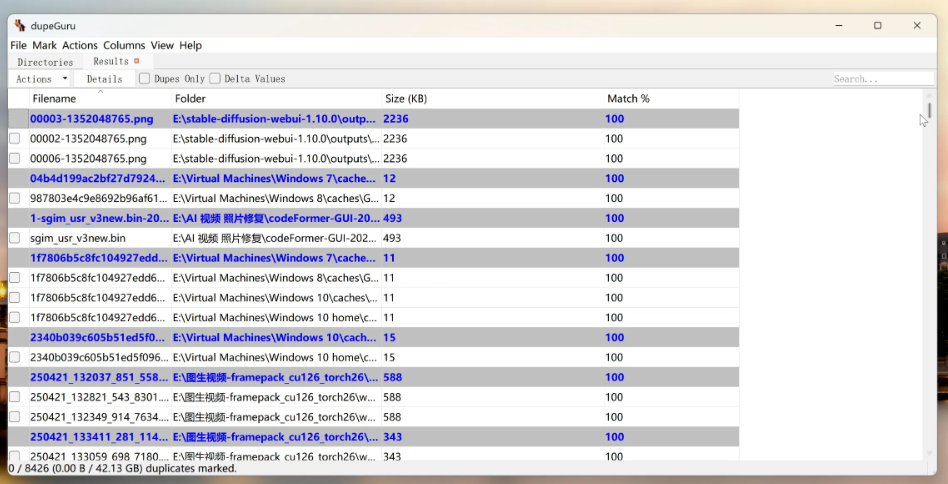
Task: Click the Match % column header
Action: pyautogui.click(x=628, y=99)
